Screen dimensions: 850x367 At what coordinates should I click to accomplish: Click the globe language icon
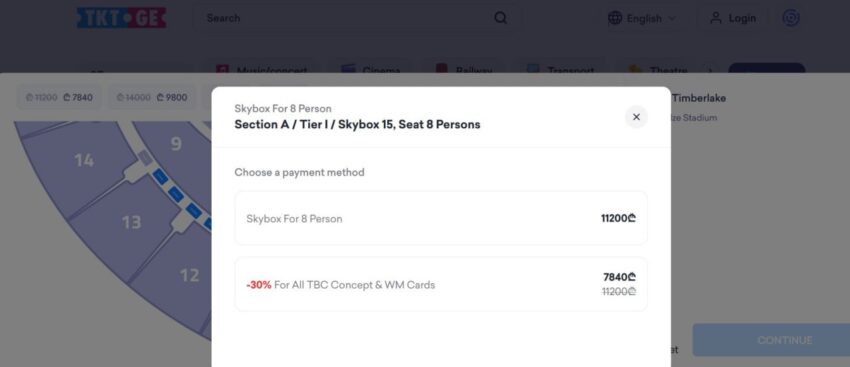615,18
